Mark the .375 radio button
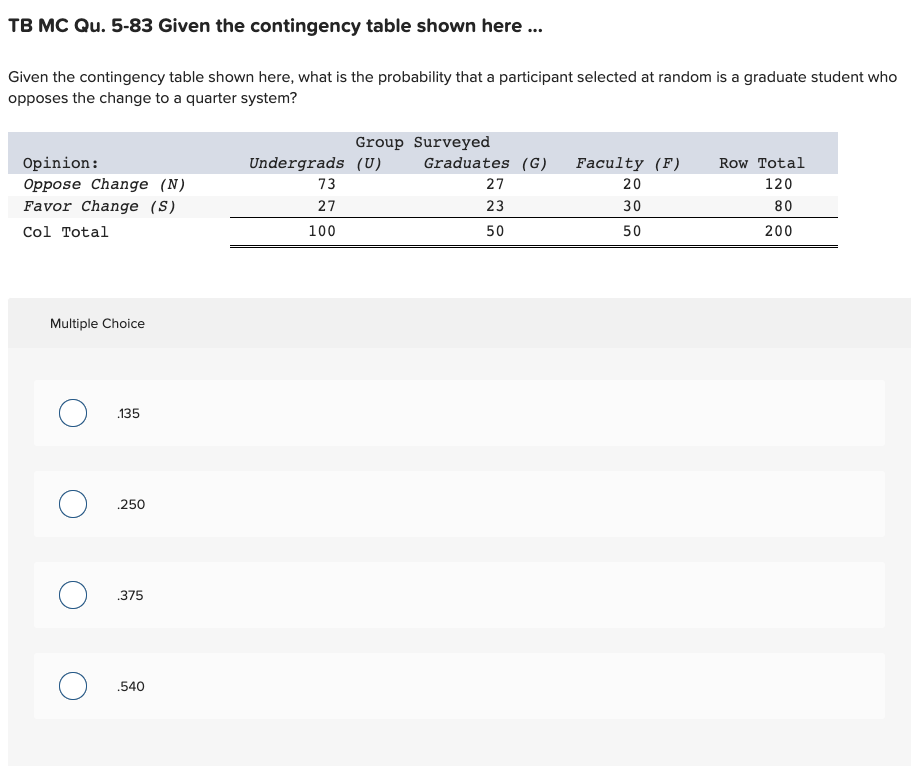The width and height of the screenshot is (911, 766). point(73,595)
